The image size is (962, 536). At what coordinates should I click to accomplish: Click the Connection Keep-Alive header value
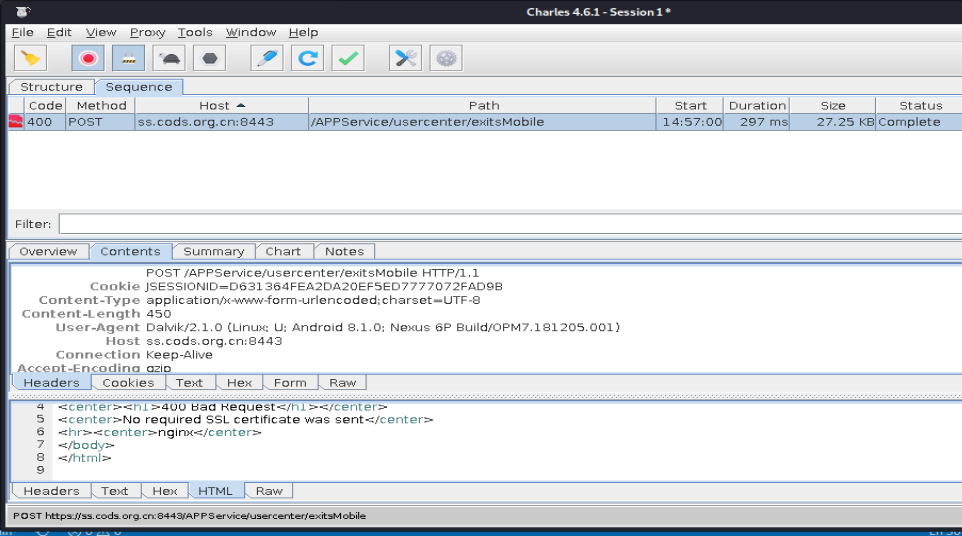coord(179,355)
